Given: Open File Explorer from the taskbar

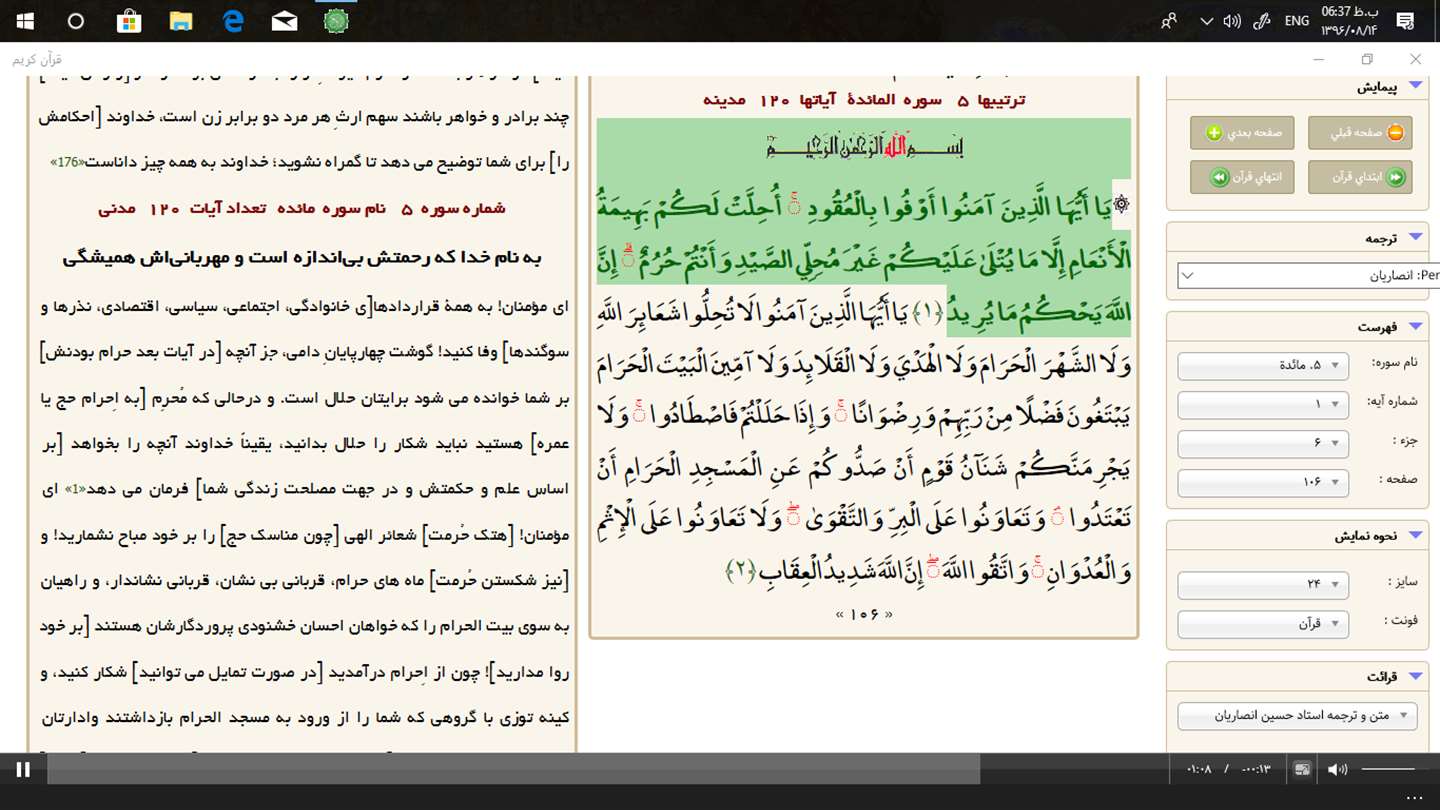Looking at the screenshot, I should pos(181,21).
